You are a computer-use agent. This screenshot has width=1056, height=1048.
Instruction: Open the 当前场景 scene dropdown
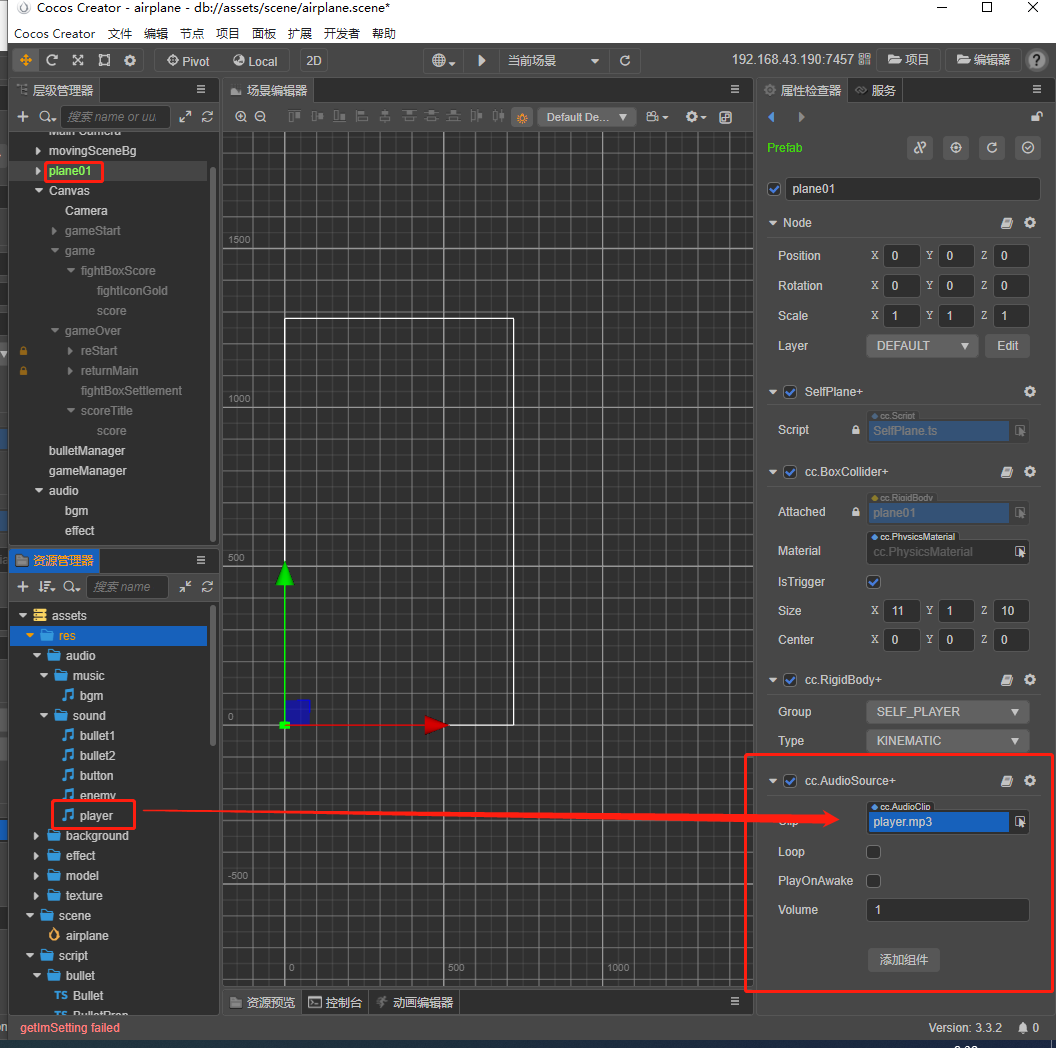[553, 61]
